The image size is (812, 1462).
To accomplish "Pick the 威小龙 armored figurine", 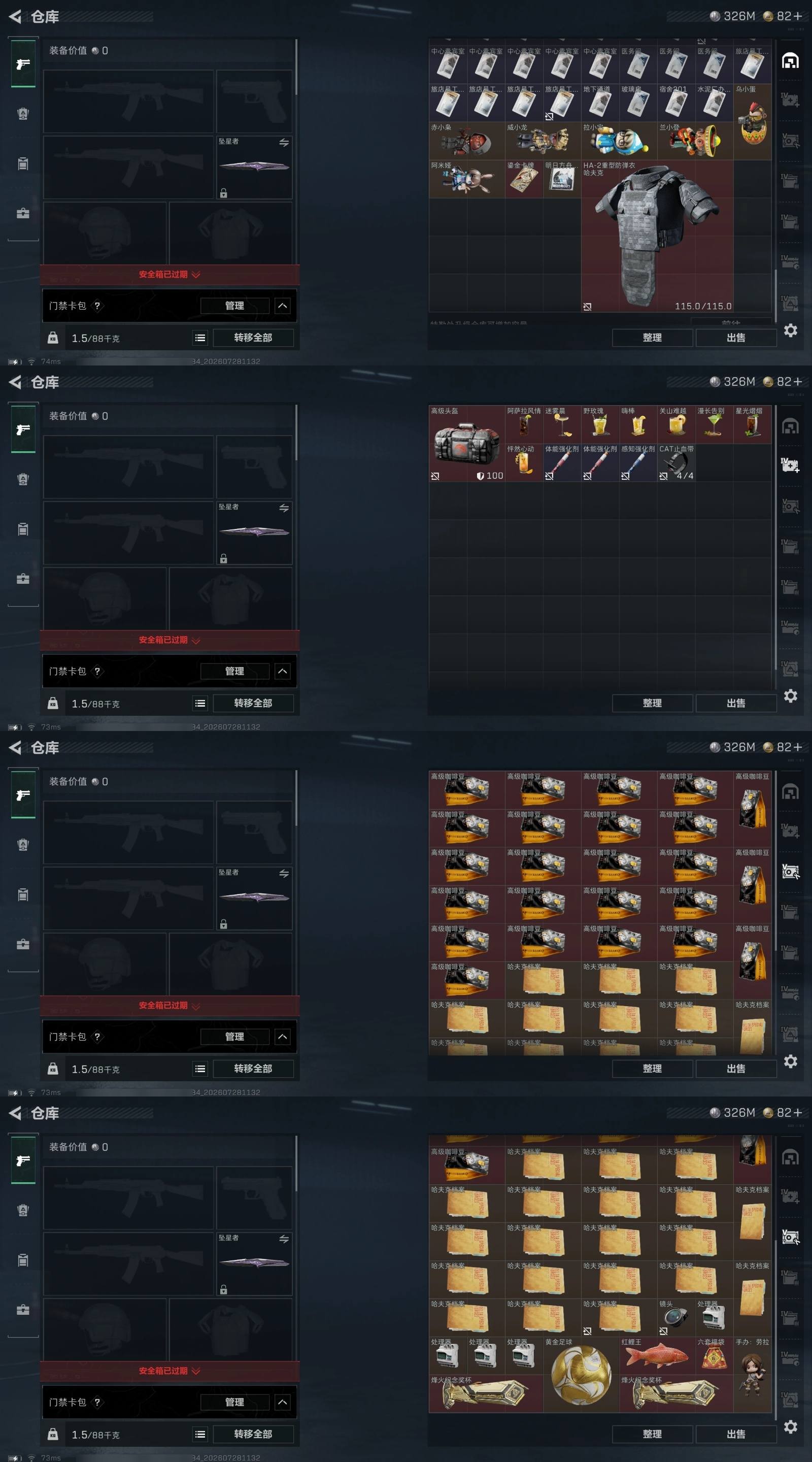I will point(543,141).
